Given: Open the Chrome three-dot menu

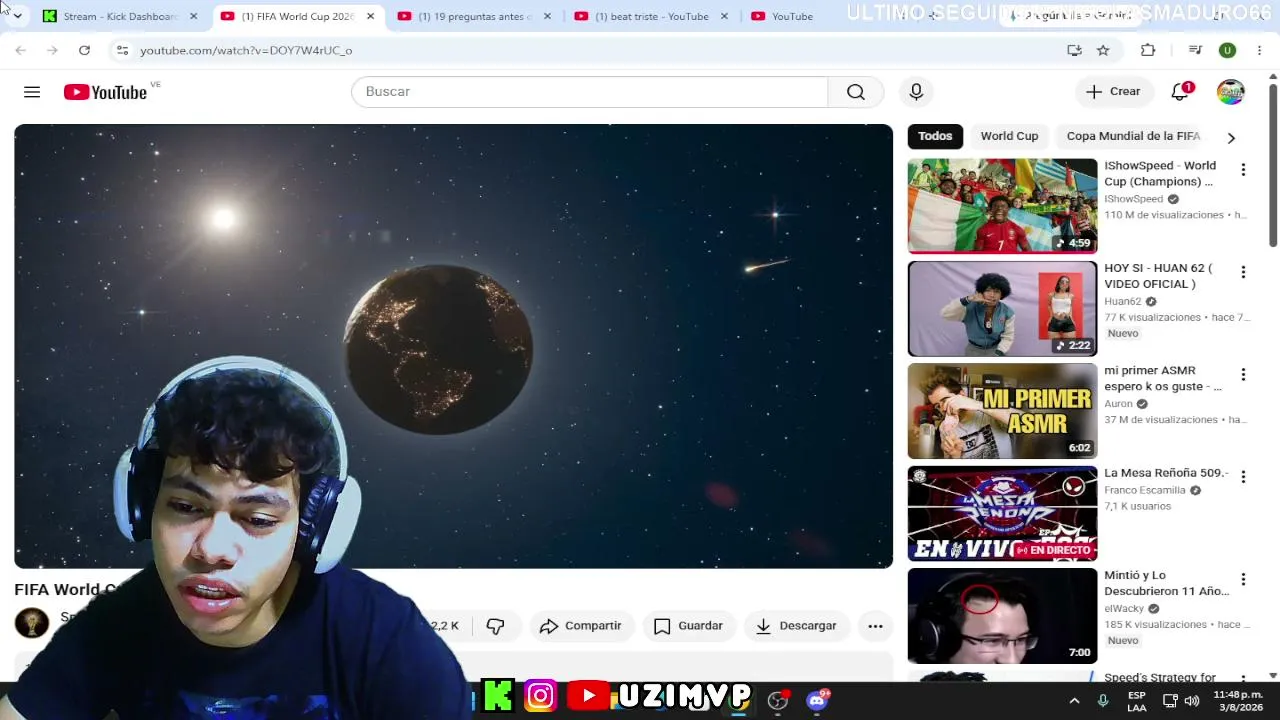Looking at the screenshot, I should [1259, 50].
